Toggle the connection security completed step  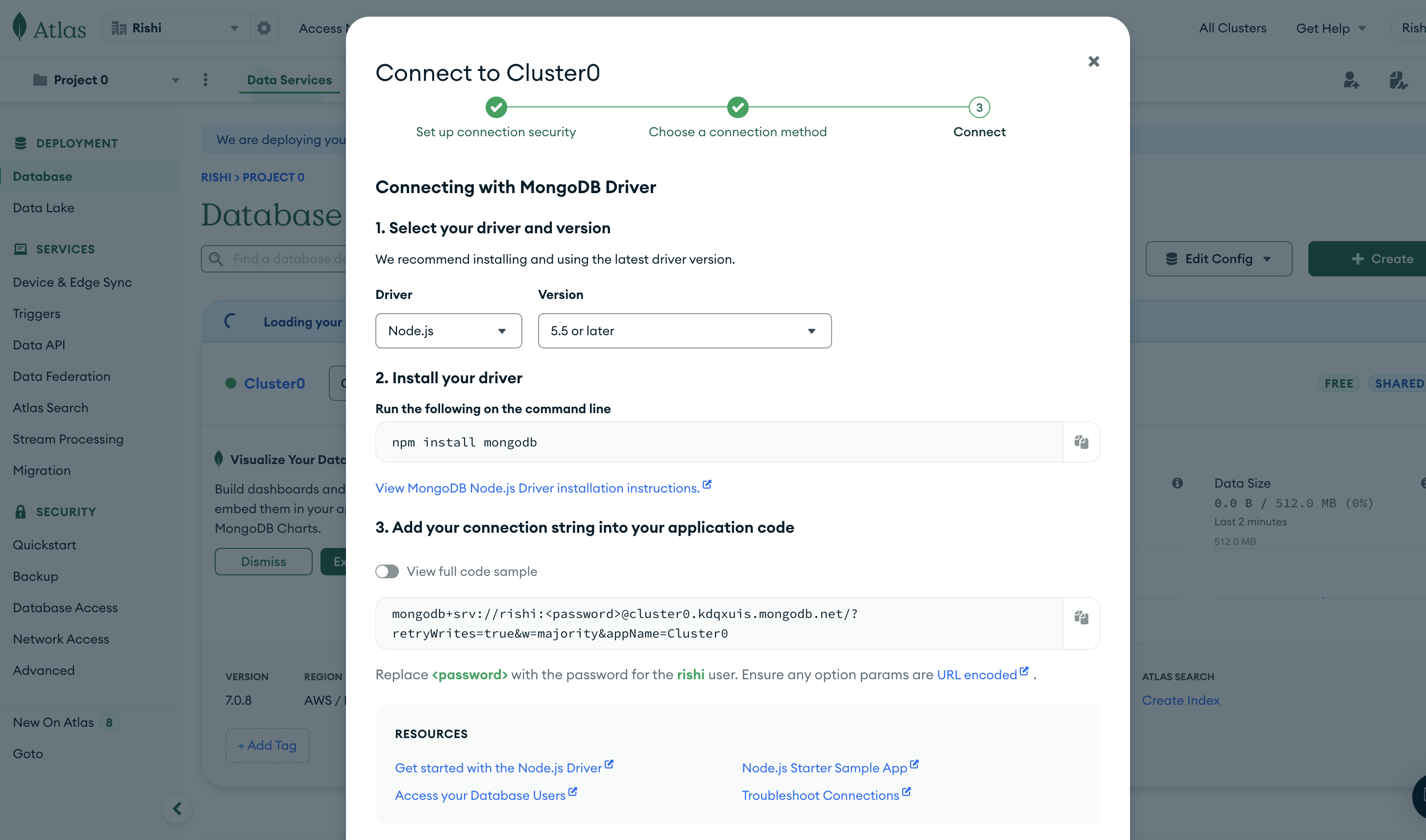(x=495, y=107)
